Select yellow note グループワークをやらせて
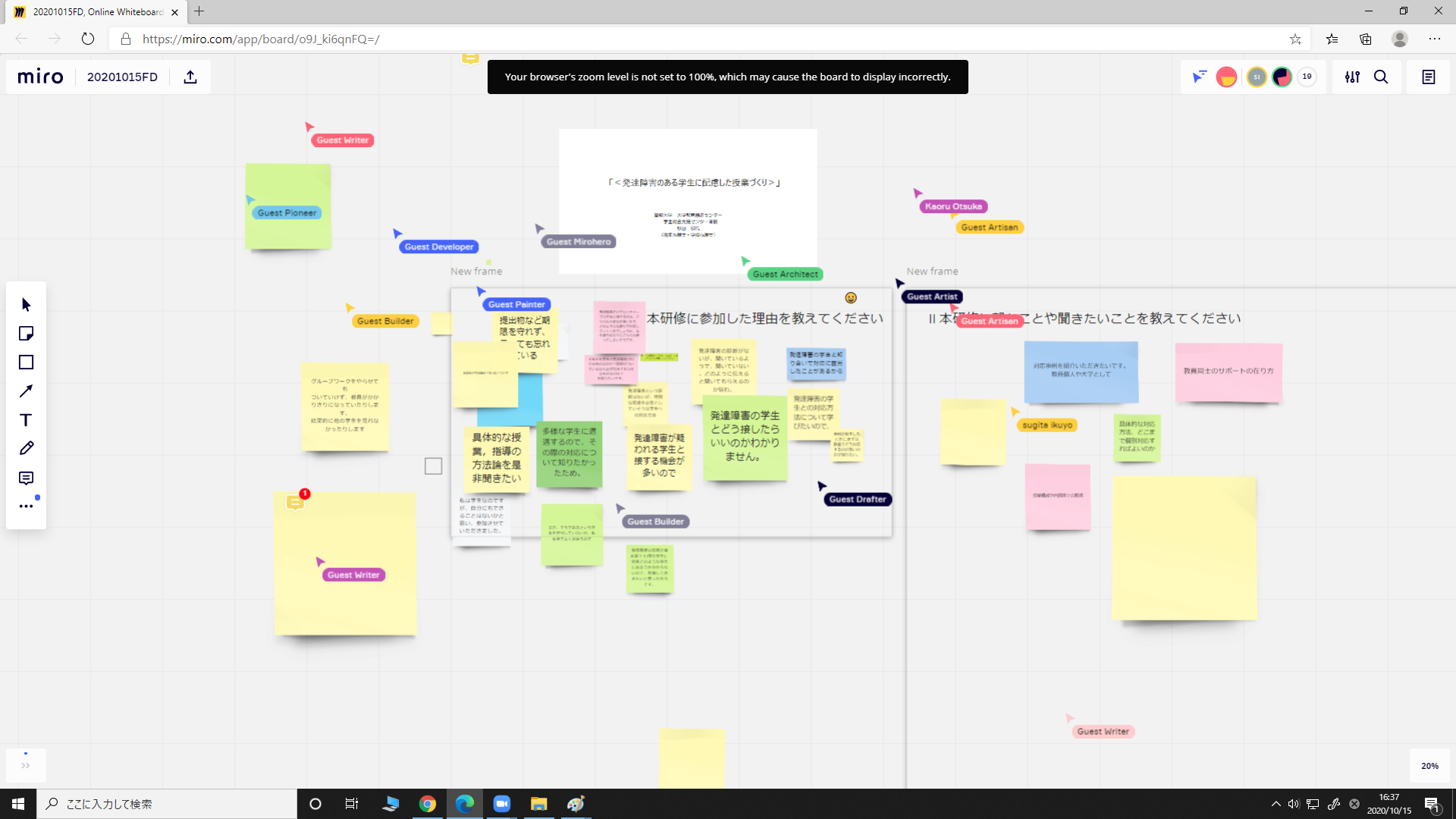1456x819 pixels. click(x=345, y=406)
